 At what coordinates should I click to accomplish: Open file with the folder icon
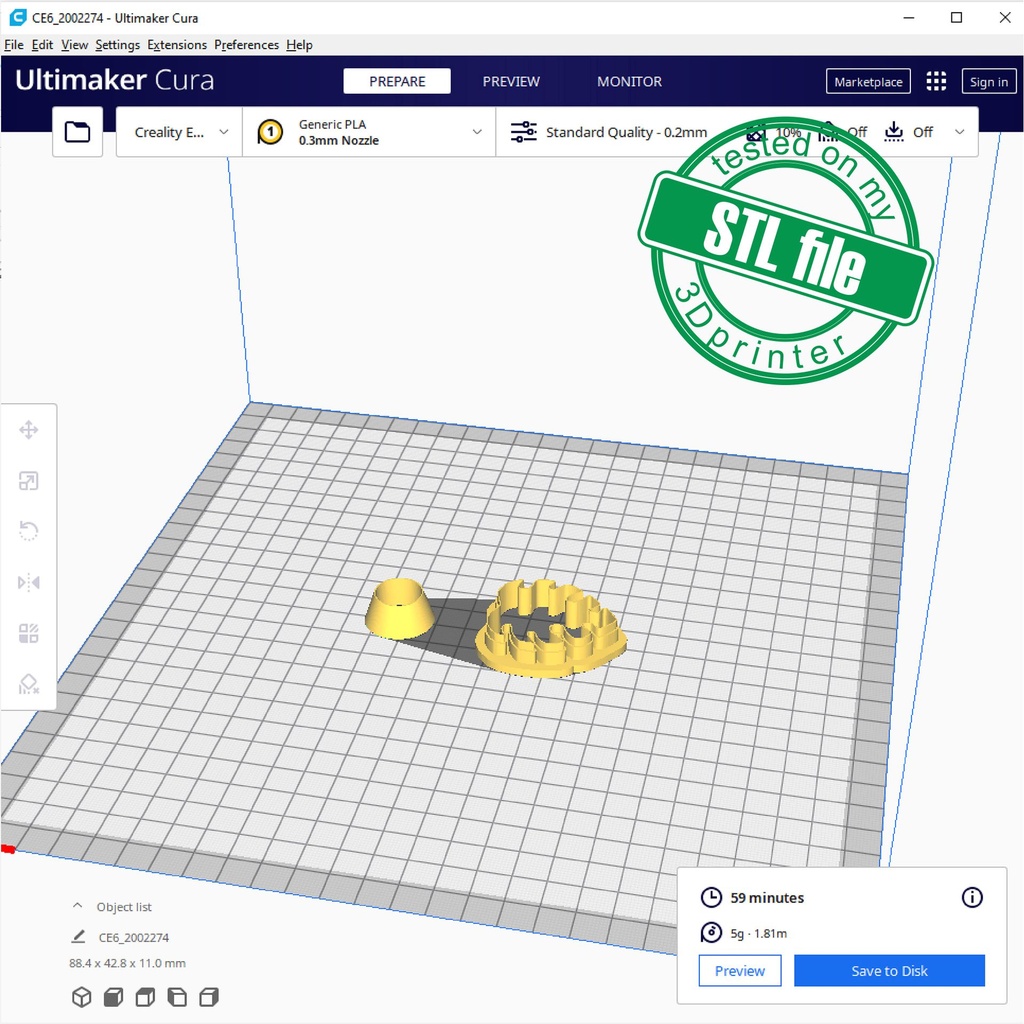click(x=77, y=132)
